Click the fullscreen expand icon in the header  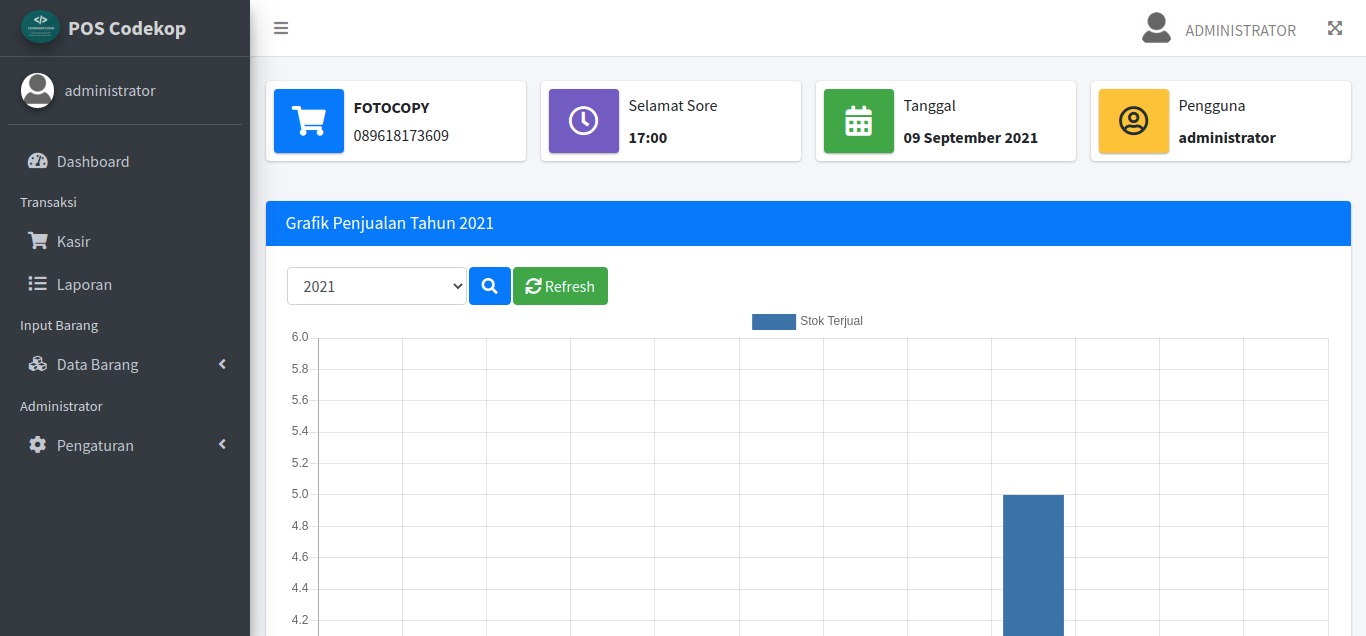(x=1335, y=28)
